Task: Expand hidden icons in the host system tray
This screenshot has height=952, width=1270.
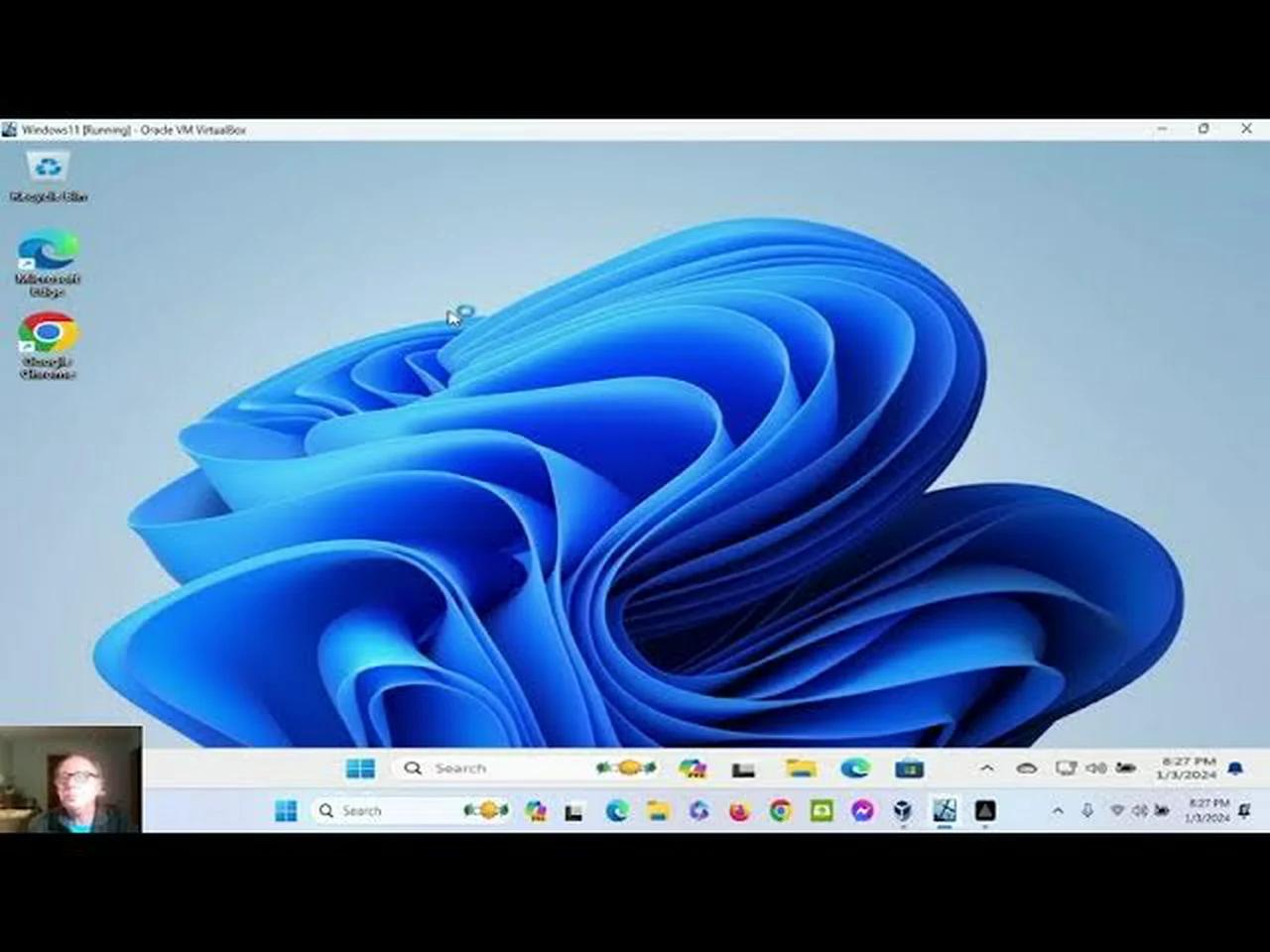Action: tap(1059, 810)
